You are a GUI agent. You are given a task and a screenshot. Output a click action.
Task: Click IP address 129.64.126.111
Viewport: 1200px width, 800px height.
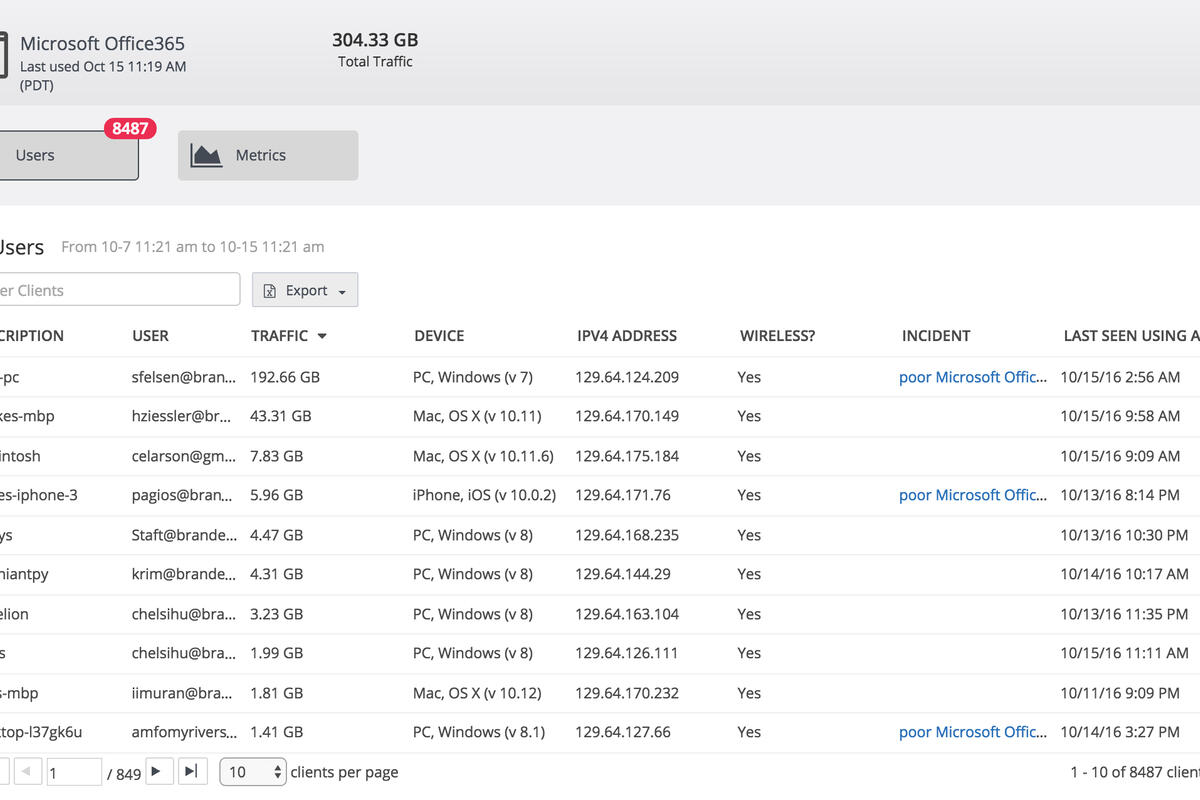tap(627, 653)
